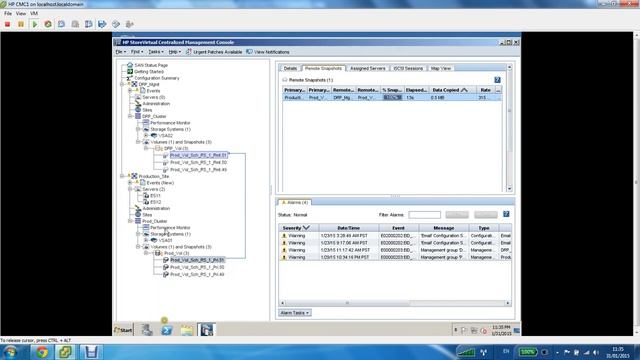Open the Tasks menu

click(156, 52)
